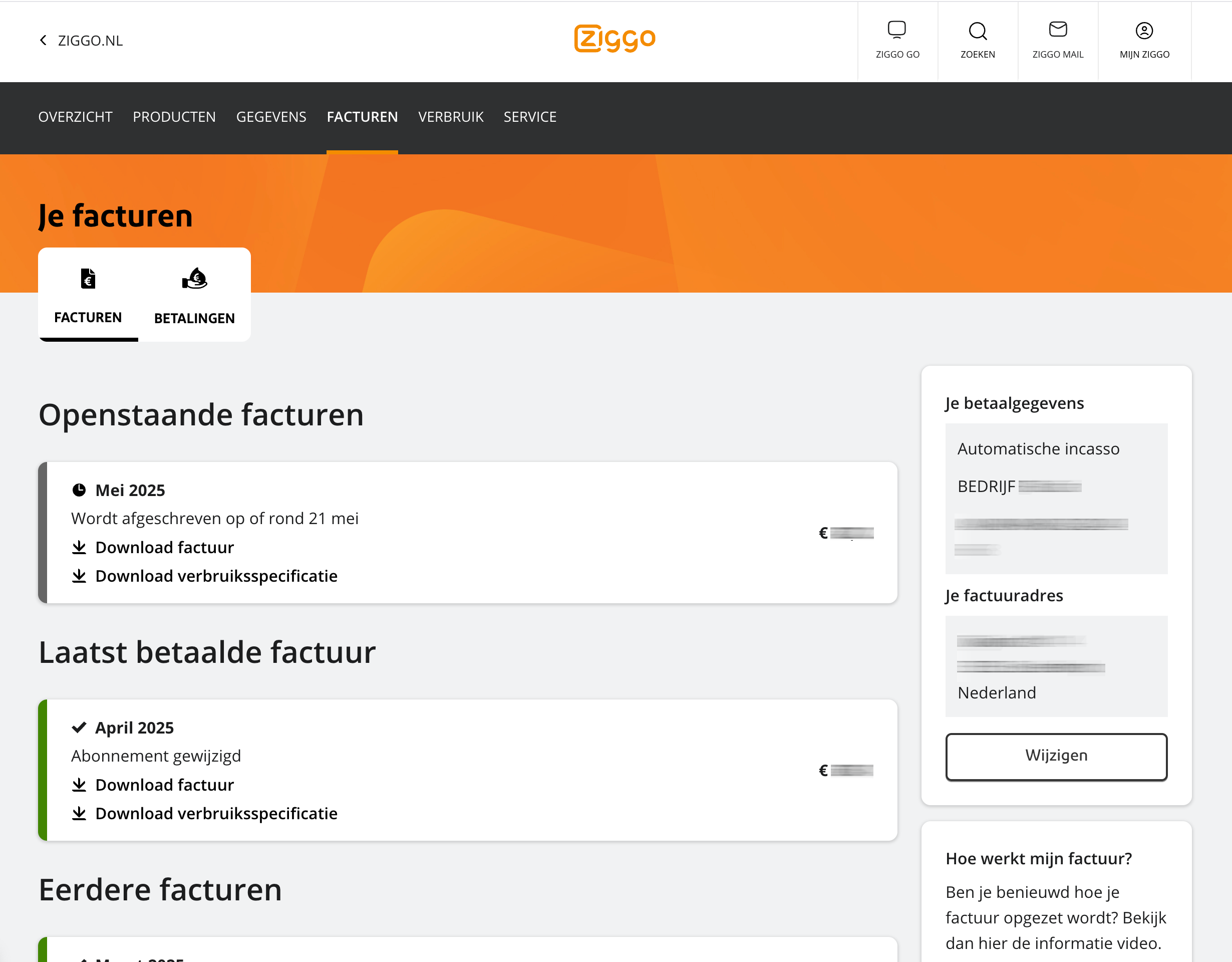Open Ziggo GO screen icon
This screenshot has height=962, width=1232.
[x=897, y=30]
